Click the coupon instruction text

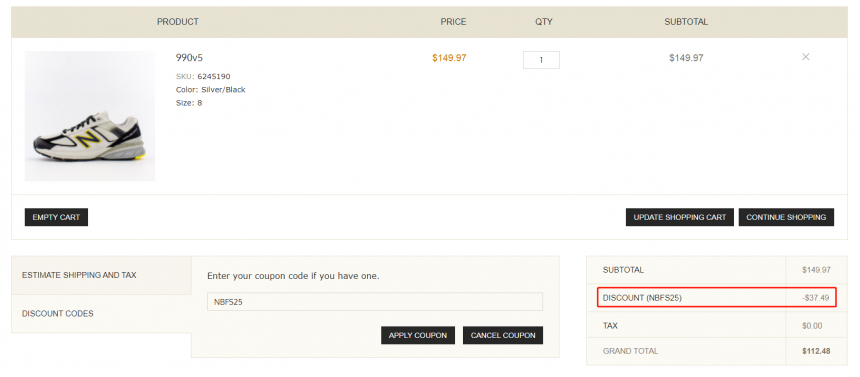293,276
